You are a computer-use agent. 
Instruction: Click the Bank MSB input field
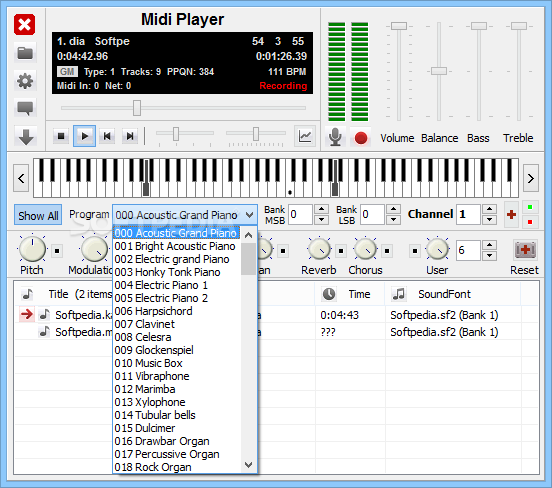point(301,214)
